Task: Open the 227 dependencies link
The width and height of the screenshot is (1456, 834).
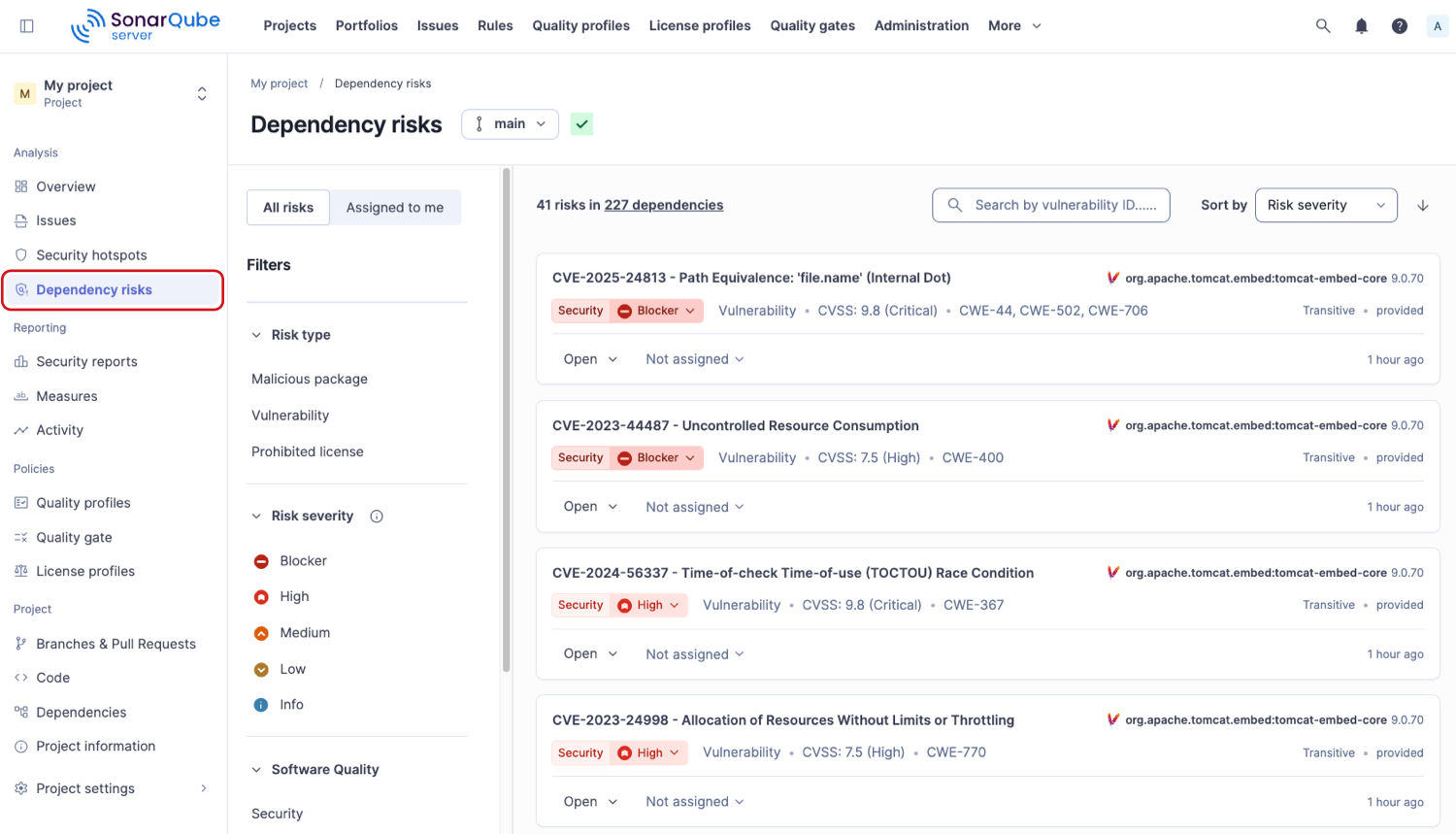Action: point(664,205)
